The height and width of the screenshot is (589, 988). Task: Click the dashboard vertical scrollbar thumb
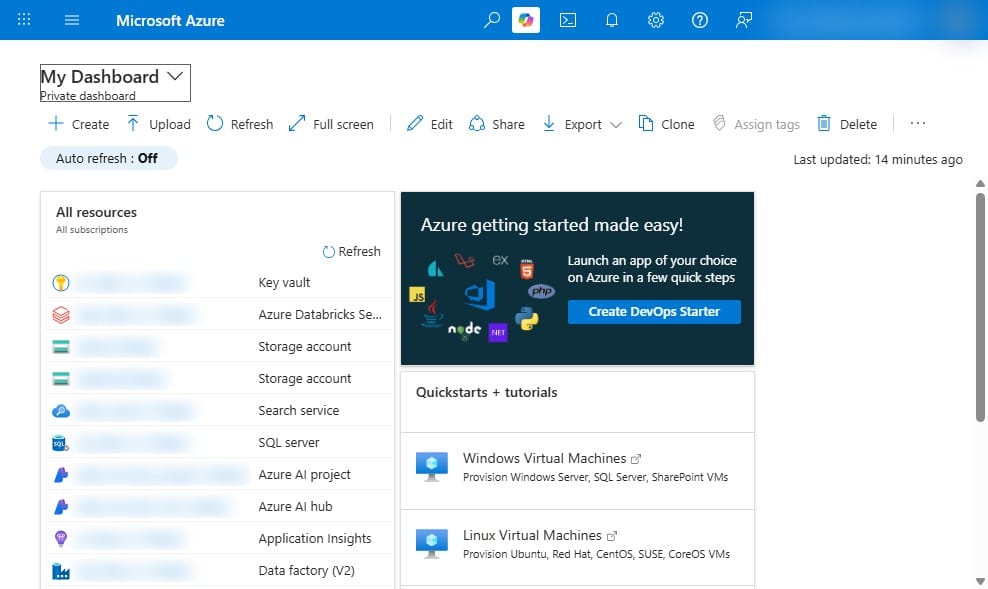(x=980, y=307)
